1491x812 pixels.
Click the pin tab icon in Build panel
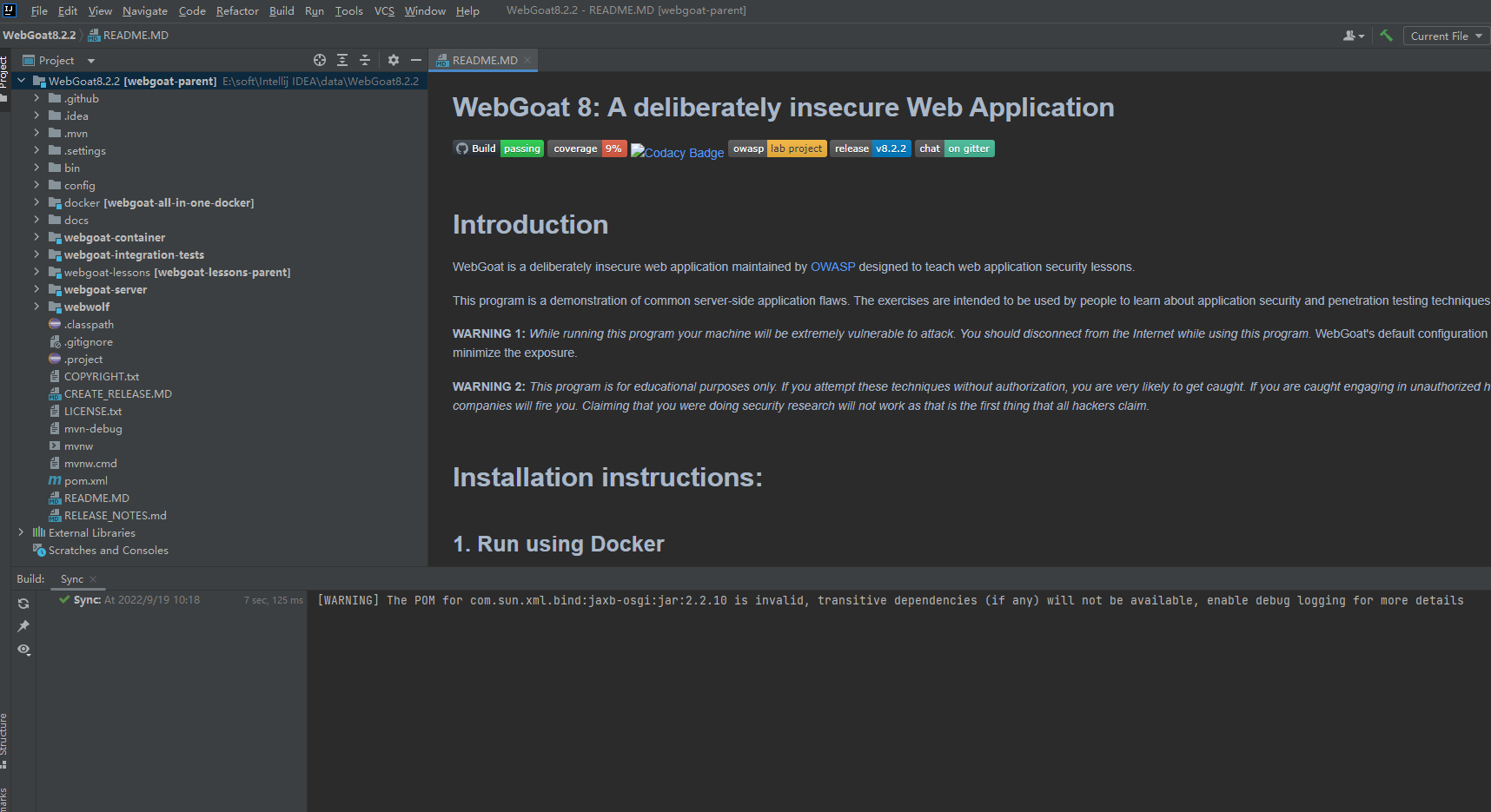point(23,626)
